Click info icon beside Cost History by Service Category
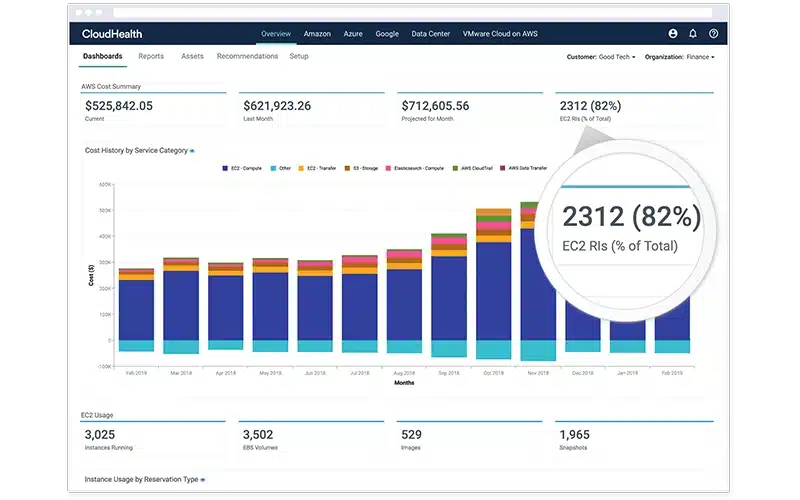 coord(192,151)
